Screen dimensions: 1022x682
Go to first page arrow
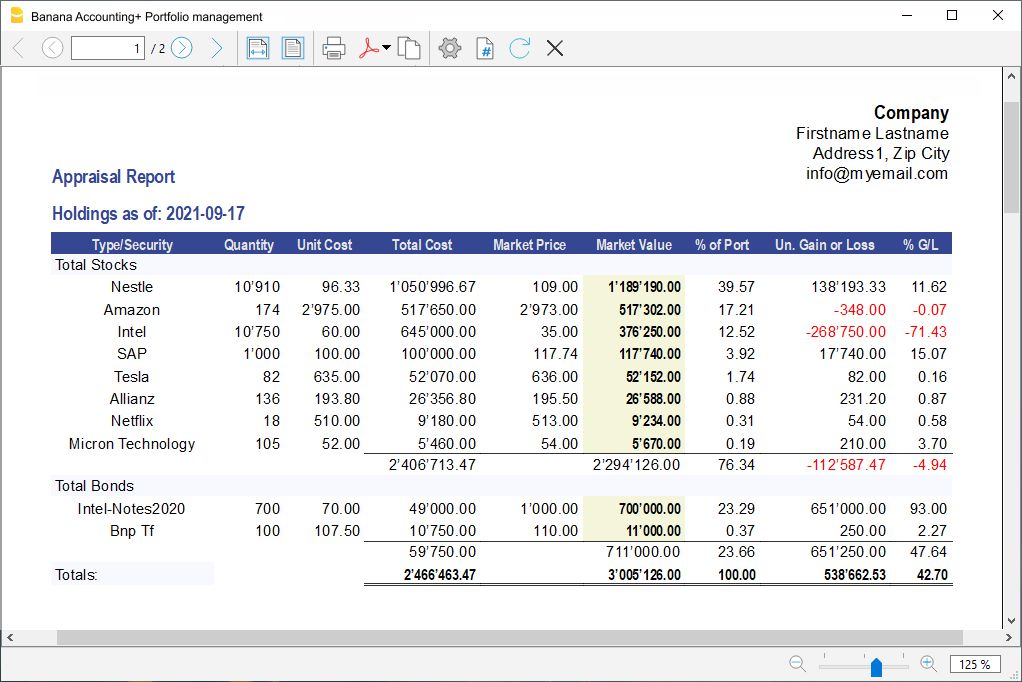[18, 48]
